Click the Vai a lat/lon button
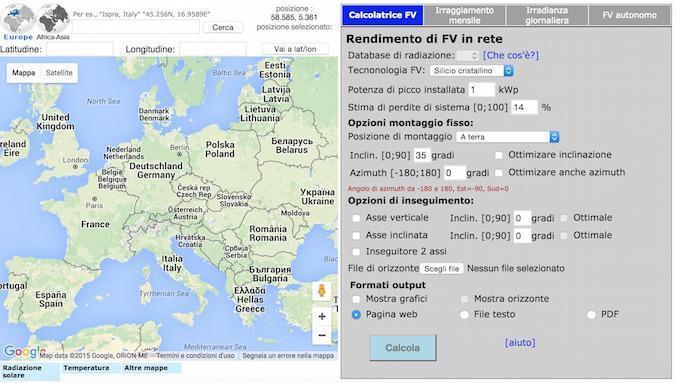The image size is (676, 383). coord(295,49)
